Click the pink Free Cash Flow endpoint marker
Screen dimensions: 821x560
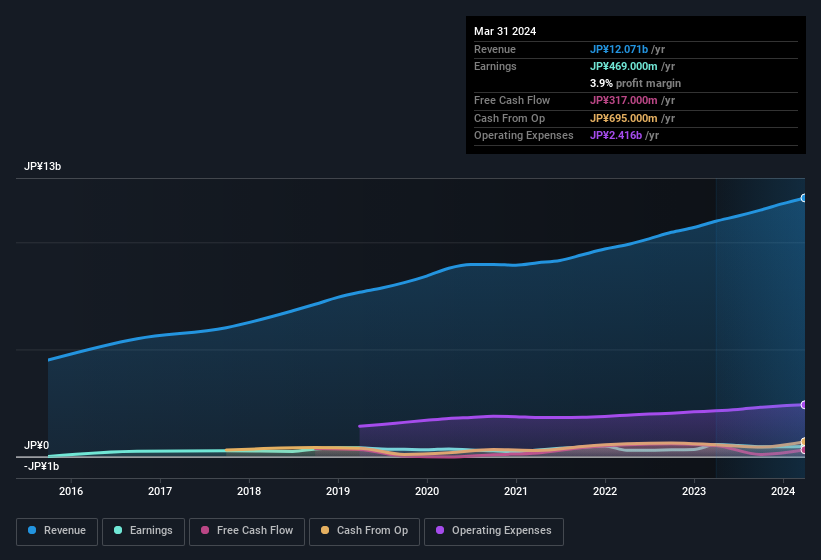(x=803, y=450)
